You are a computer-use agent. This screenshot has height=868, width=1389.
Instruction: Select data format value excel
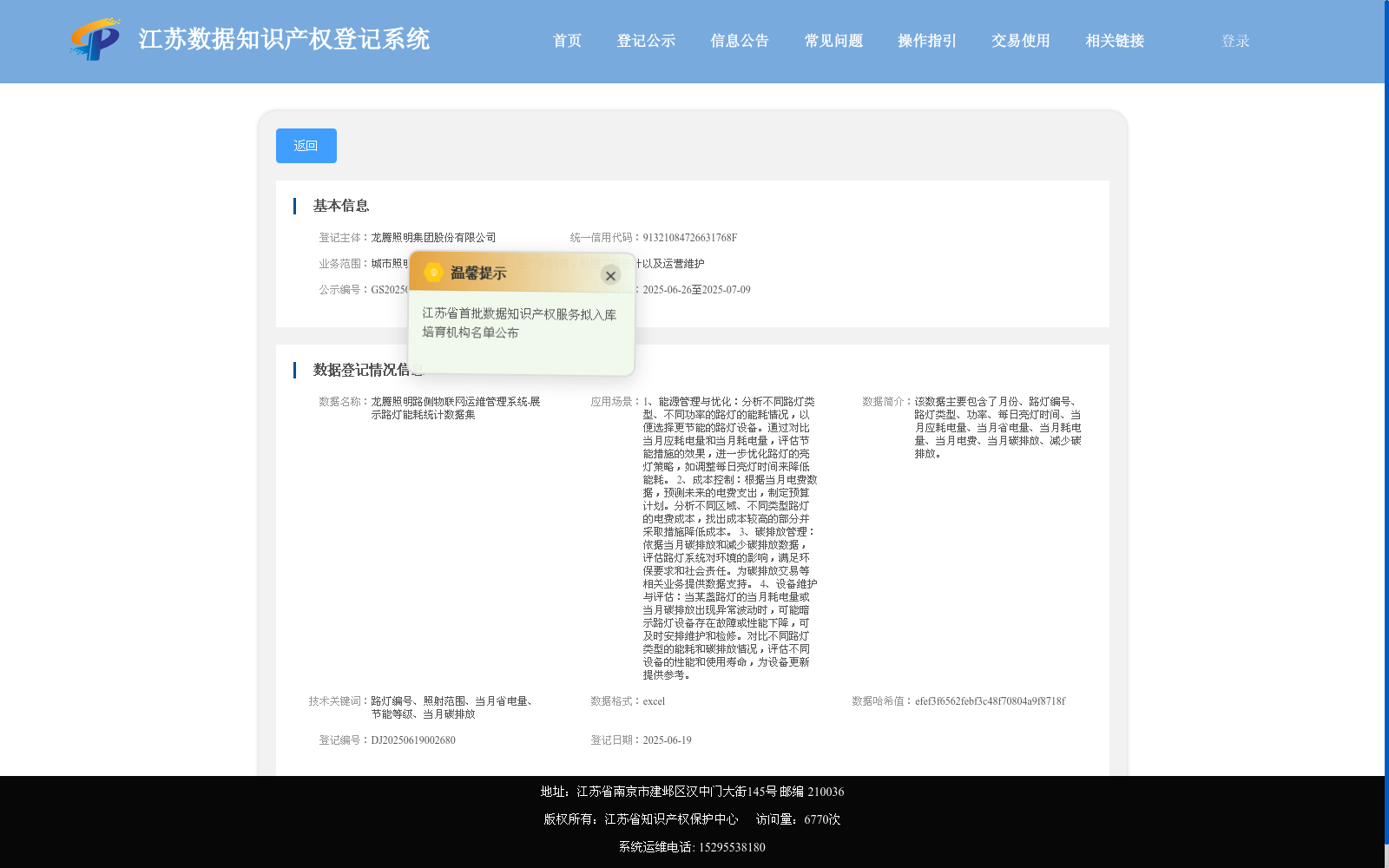pos(654,701)
